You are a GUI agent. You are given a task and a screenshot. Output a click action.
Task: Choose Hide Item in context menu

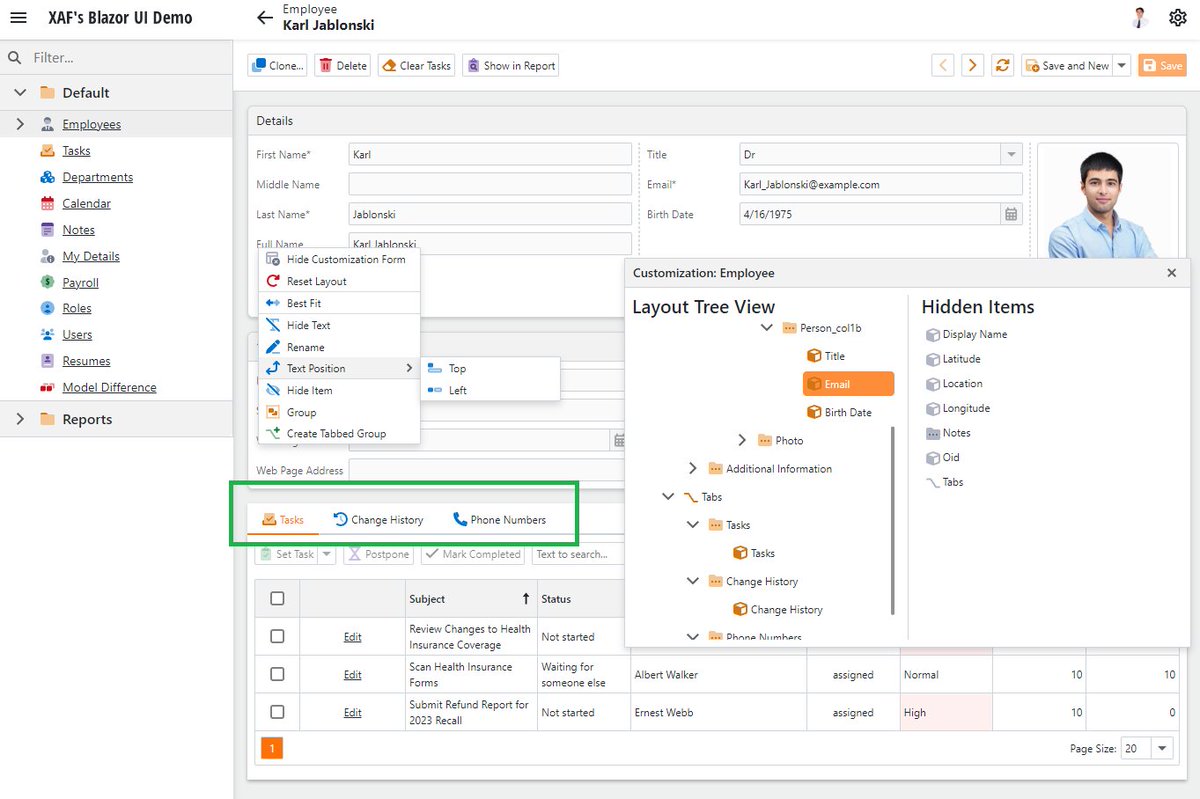click(339, 391)
